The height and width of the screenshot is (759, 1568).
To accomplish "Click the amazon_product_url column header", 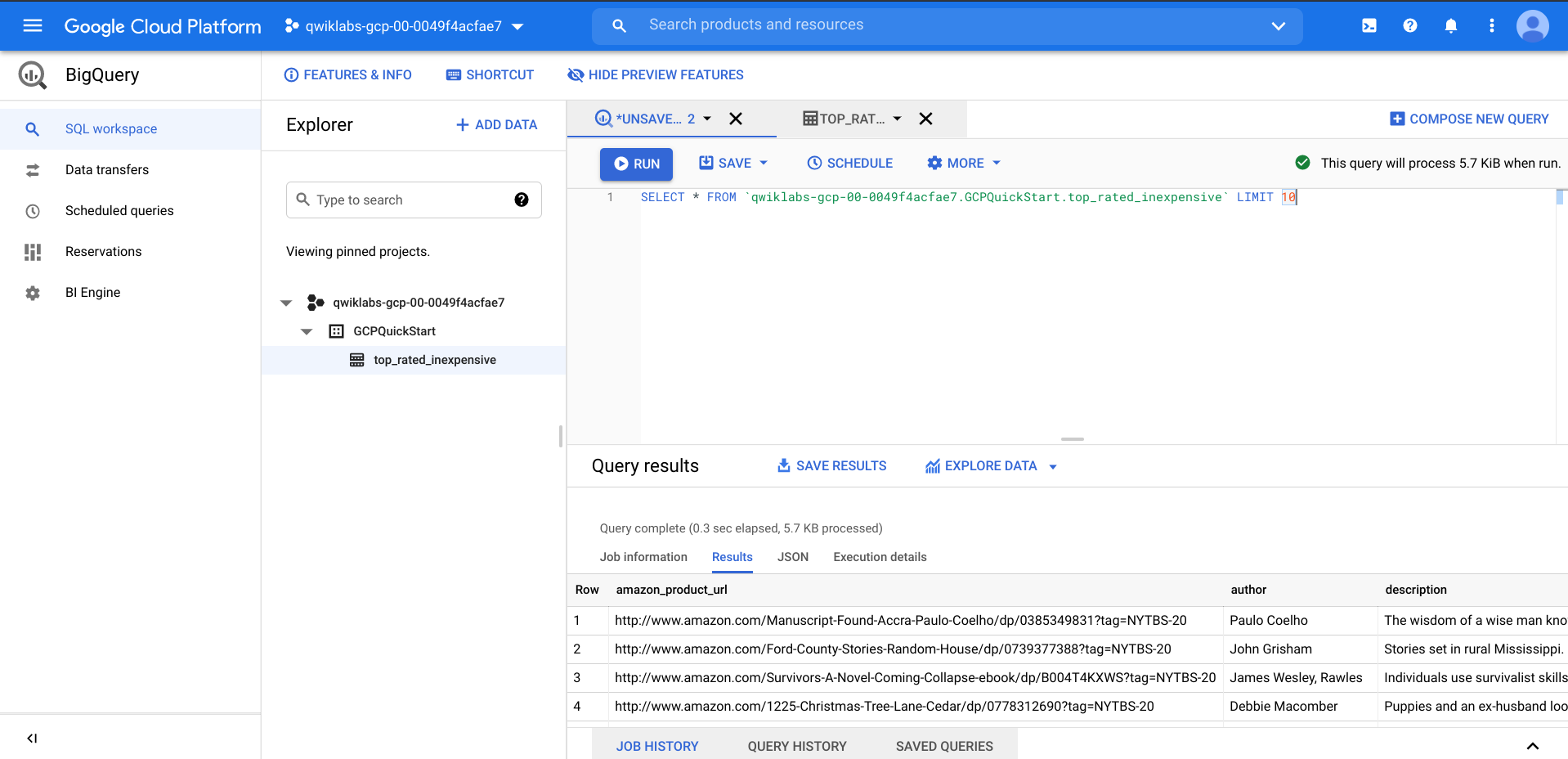I will coord(671,590).
